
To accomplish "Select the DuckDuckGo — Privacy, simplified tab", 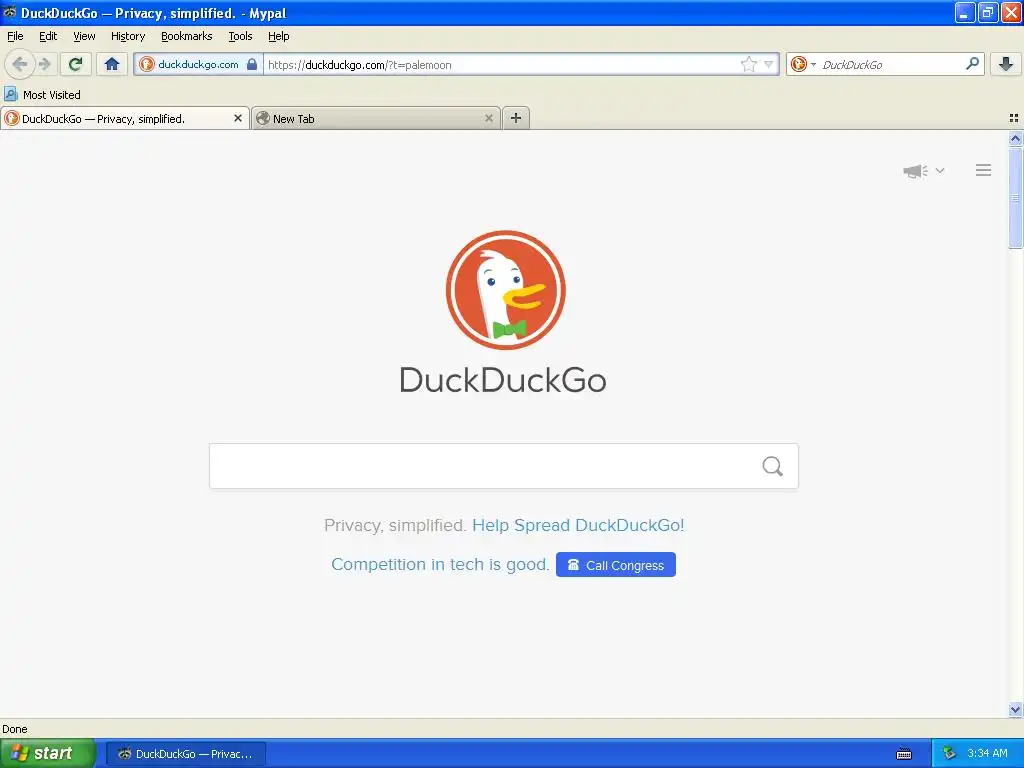I will pos(125,118).
